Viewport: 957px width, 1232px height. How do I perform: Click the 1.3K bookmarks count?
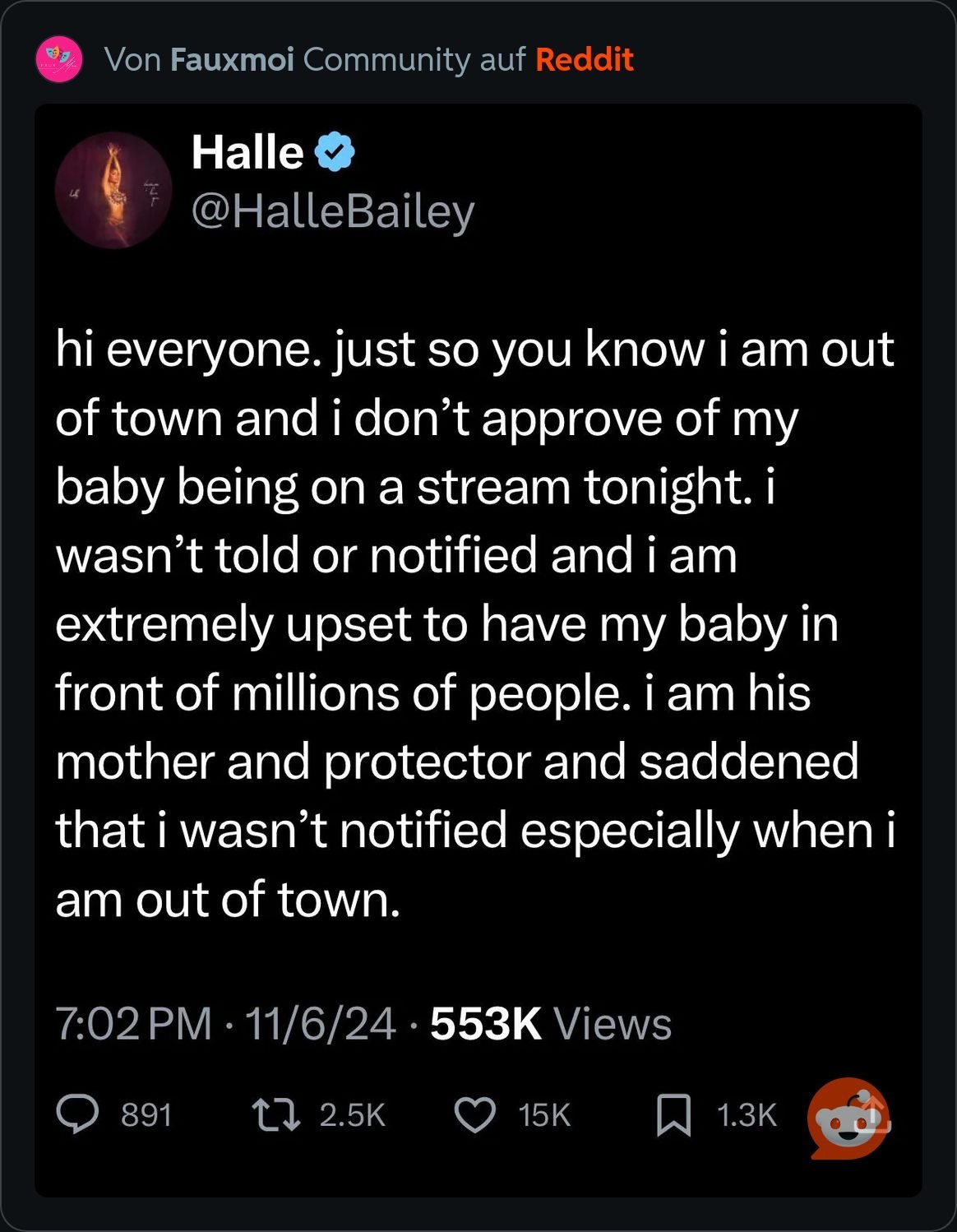pyautogui.click(x=747, y=1115)
